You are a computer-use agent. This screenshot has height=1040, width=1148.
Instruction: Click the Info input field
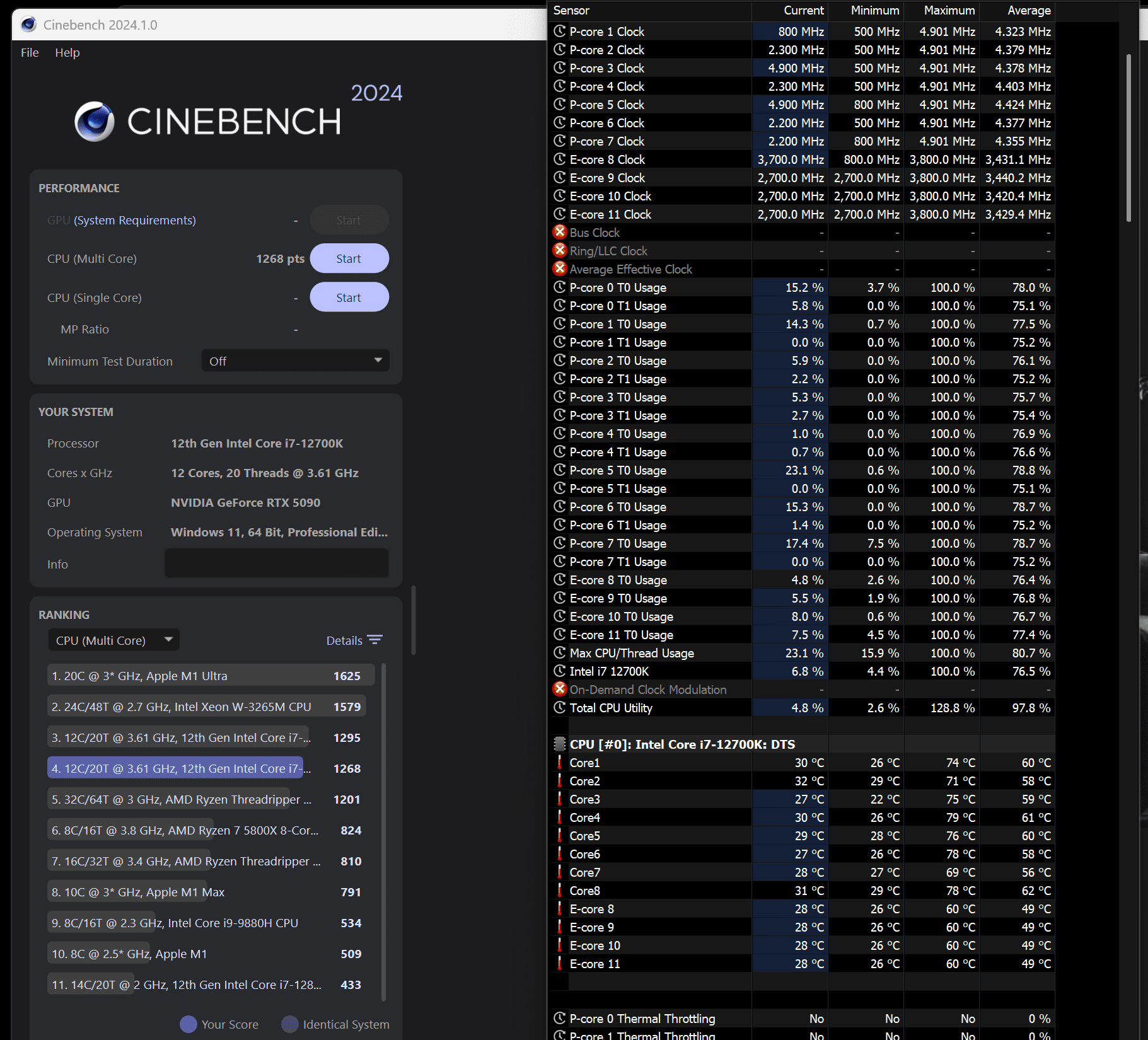click(277, 563)
